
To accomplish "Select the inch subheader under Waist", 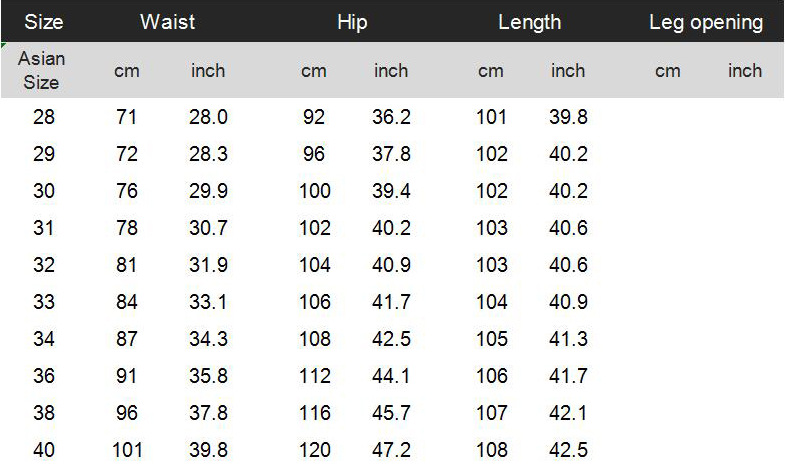I will tap(208, 71).
